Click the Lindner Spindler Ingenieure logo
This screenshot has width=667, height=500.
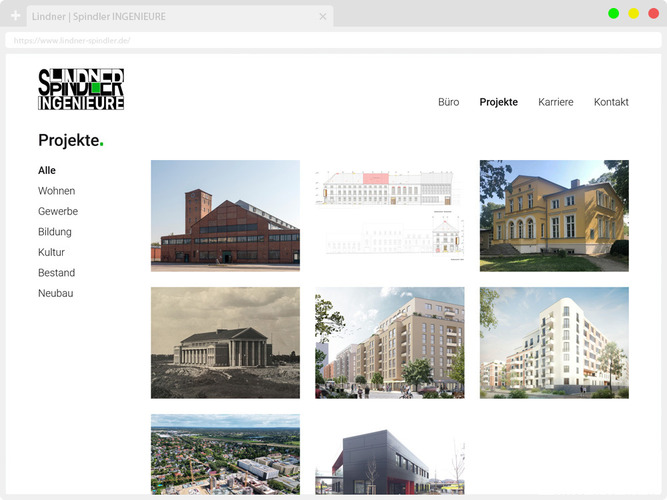tap(81, 89)
